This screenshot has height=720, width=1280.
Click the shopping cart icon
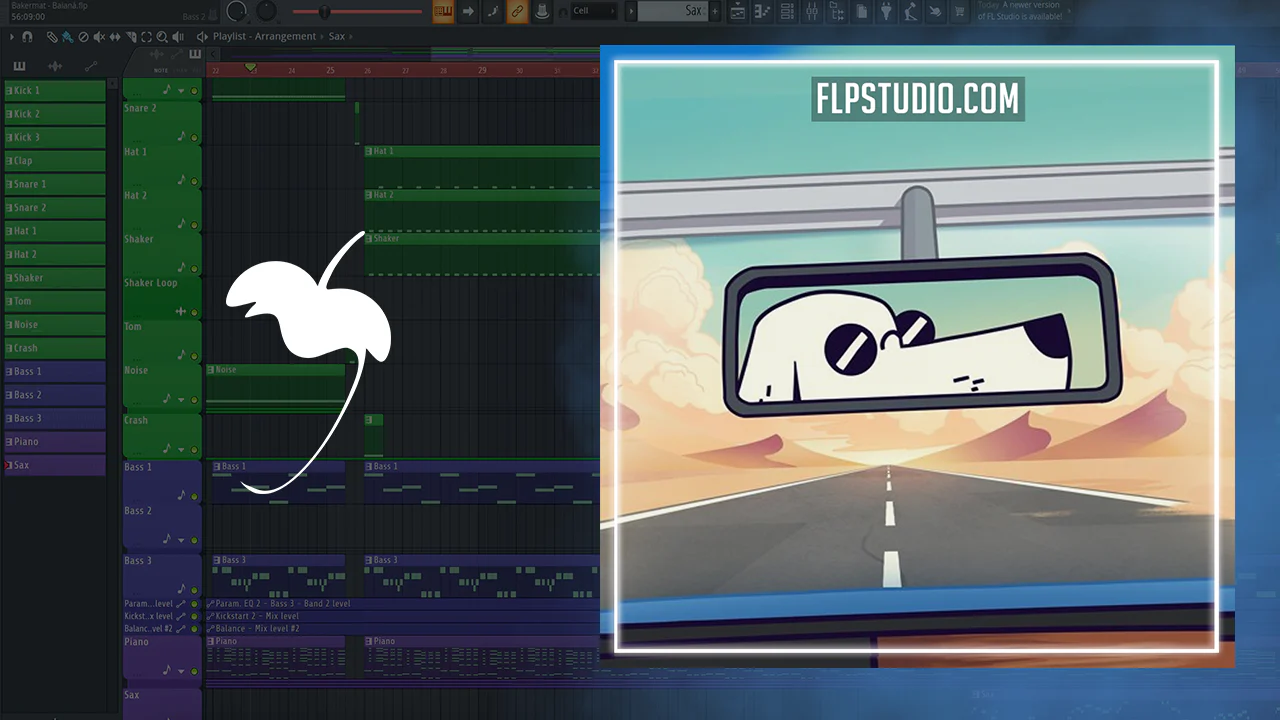pyautogui.click(x=960, y=12)
